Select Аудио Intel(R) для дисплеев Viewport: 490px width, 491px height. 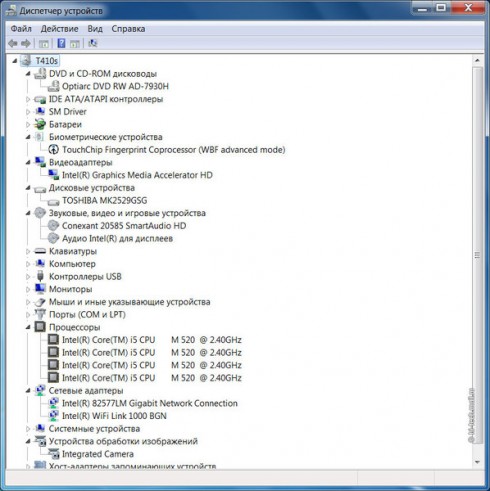(x=117, y=238)
